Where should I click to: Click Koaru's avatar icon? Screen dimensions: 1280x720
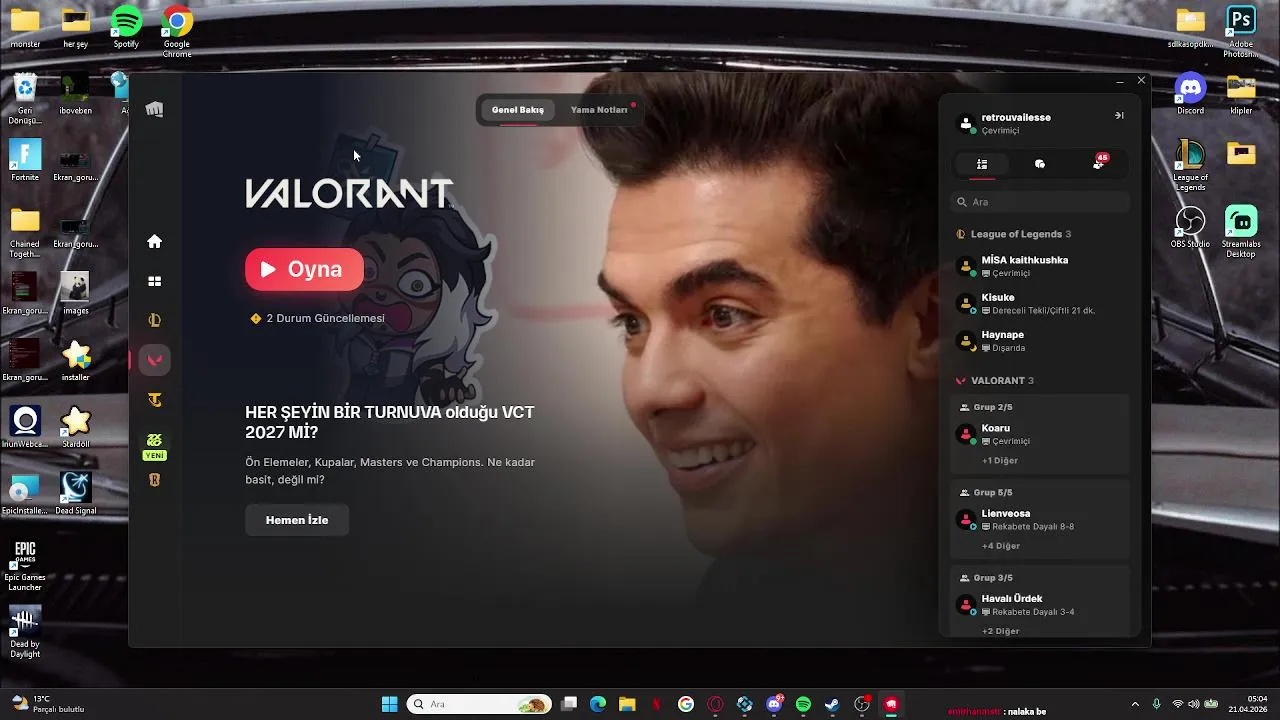coord(966,434)
